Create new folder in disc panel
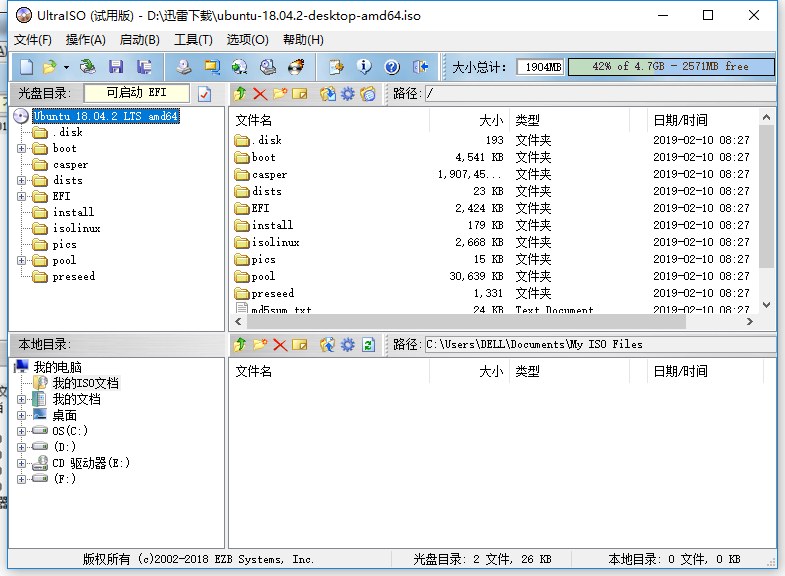This screenshot has width=785, height=576. (x=280, y=94)
